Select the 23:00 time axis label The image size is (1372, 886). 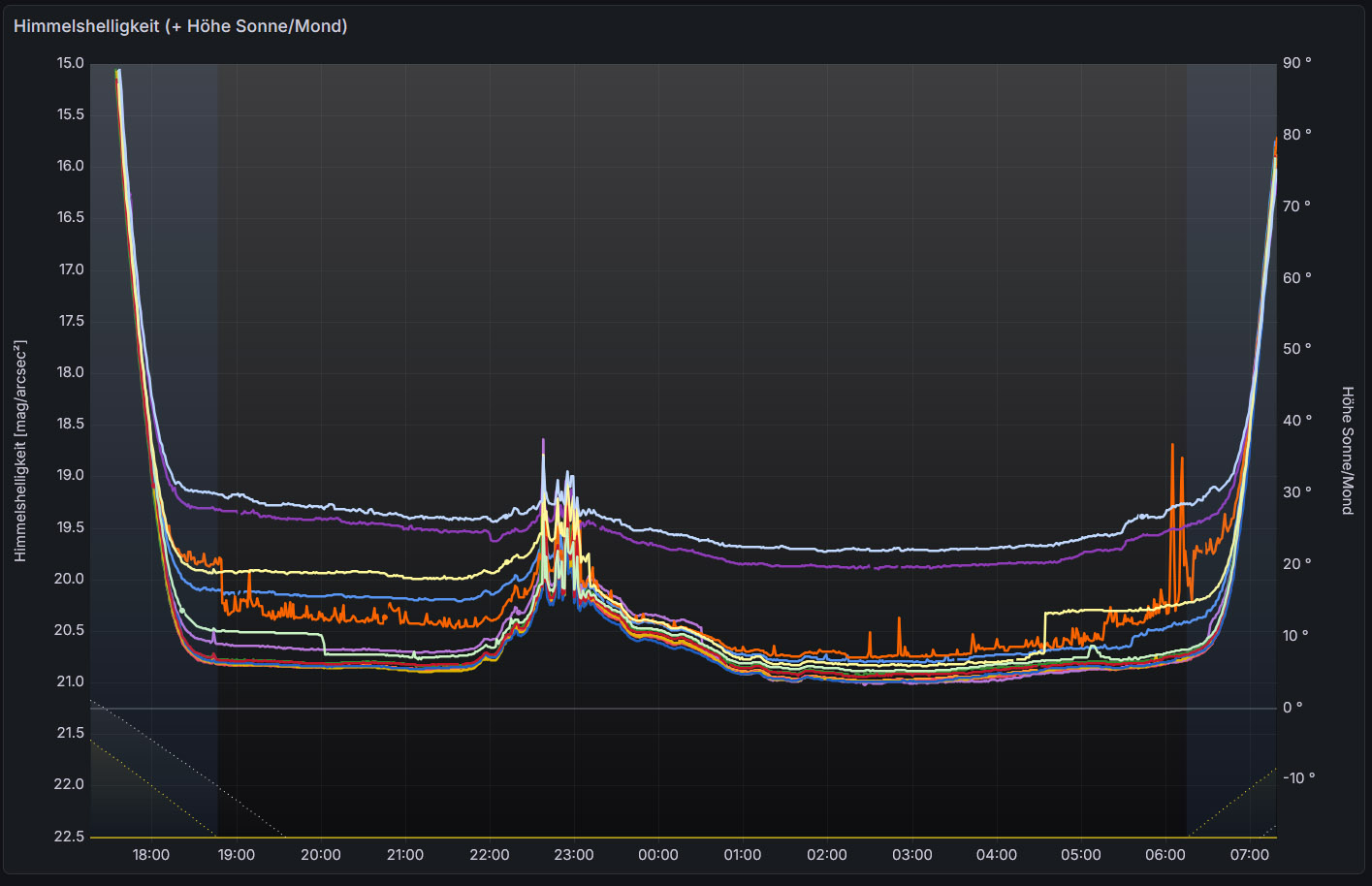[573, 854]
